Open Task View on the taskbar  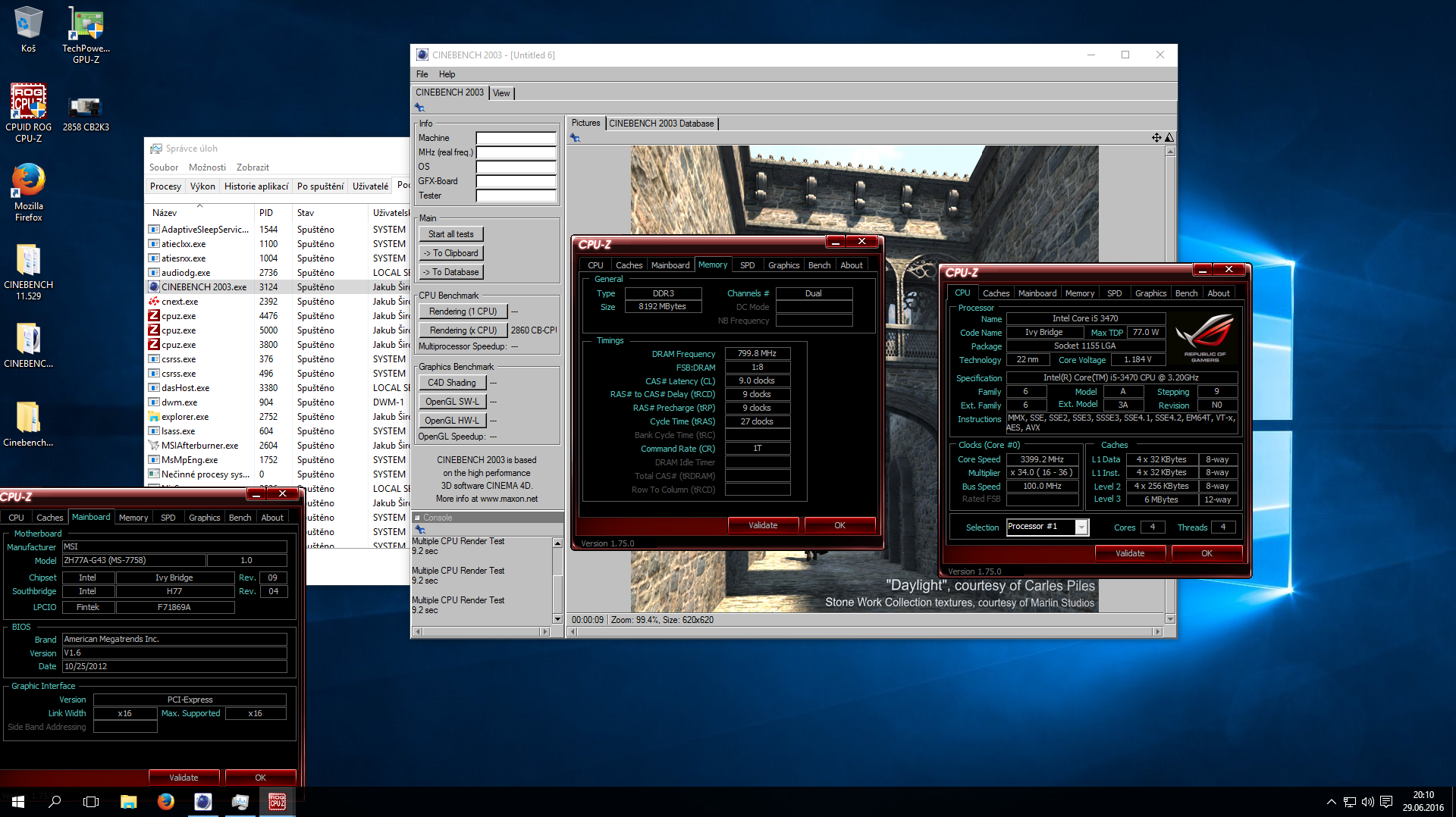point(91,801)
